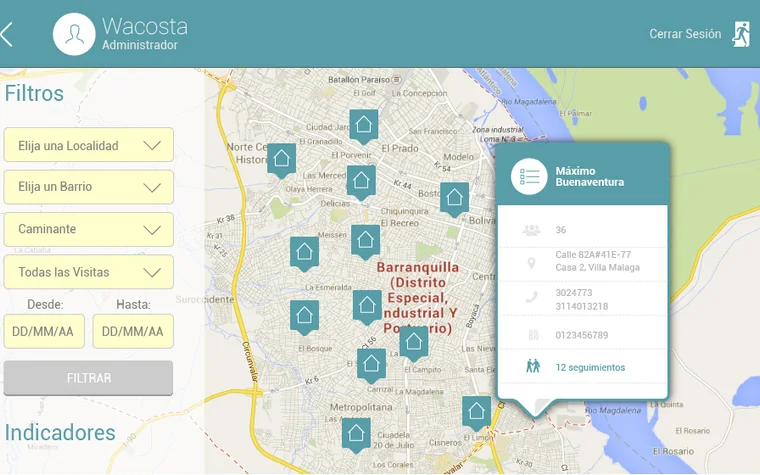This screenshot has height=475, width=760.
Task: Click the walkers icon beside 12 seguimientos
Action: click(x=533, y=366)
